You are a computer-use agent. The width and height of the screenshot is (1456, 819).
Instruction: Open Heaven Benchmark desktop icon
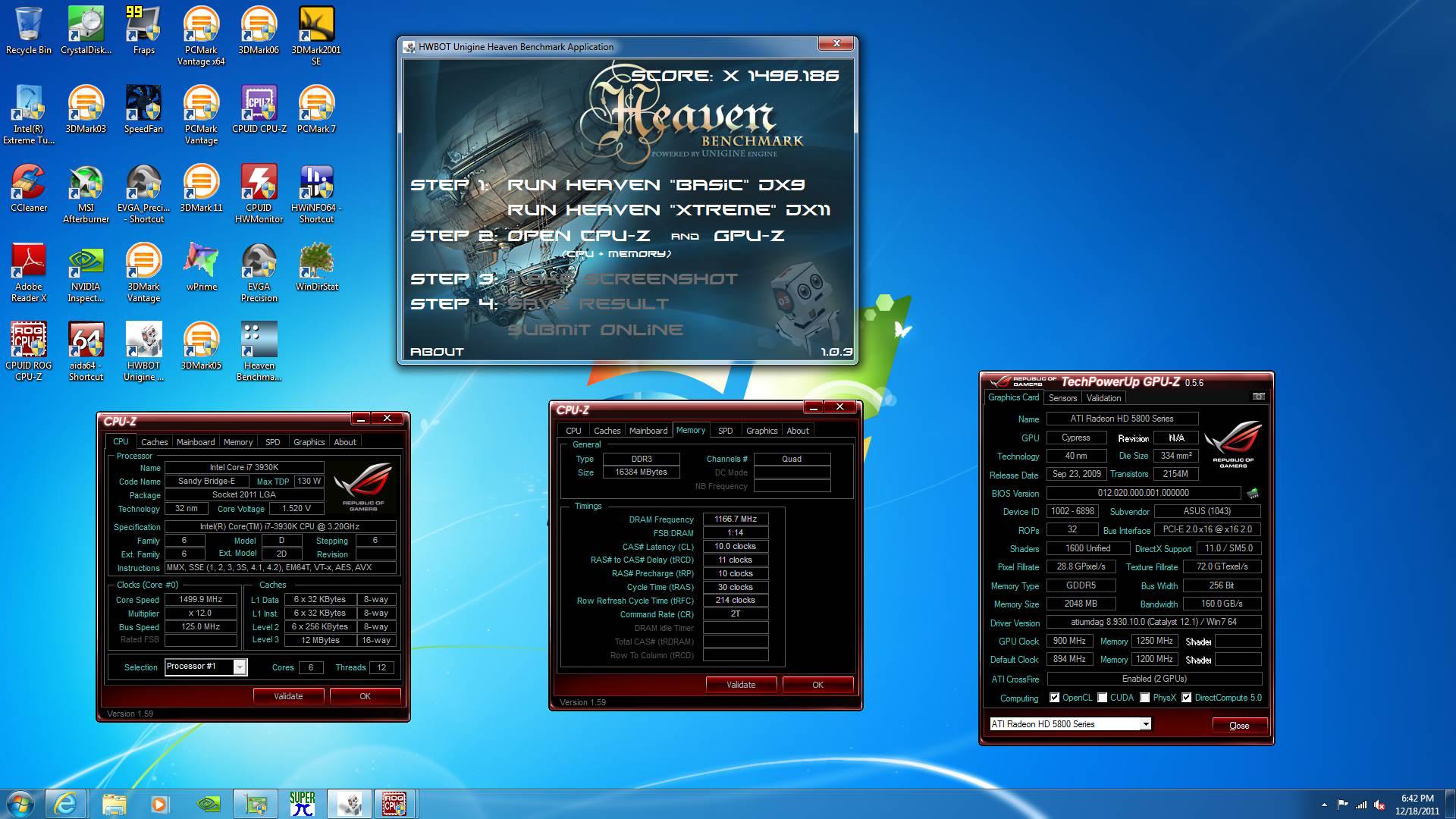pyautogui.click(x=259, y=351)
